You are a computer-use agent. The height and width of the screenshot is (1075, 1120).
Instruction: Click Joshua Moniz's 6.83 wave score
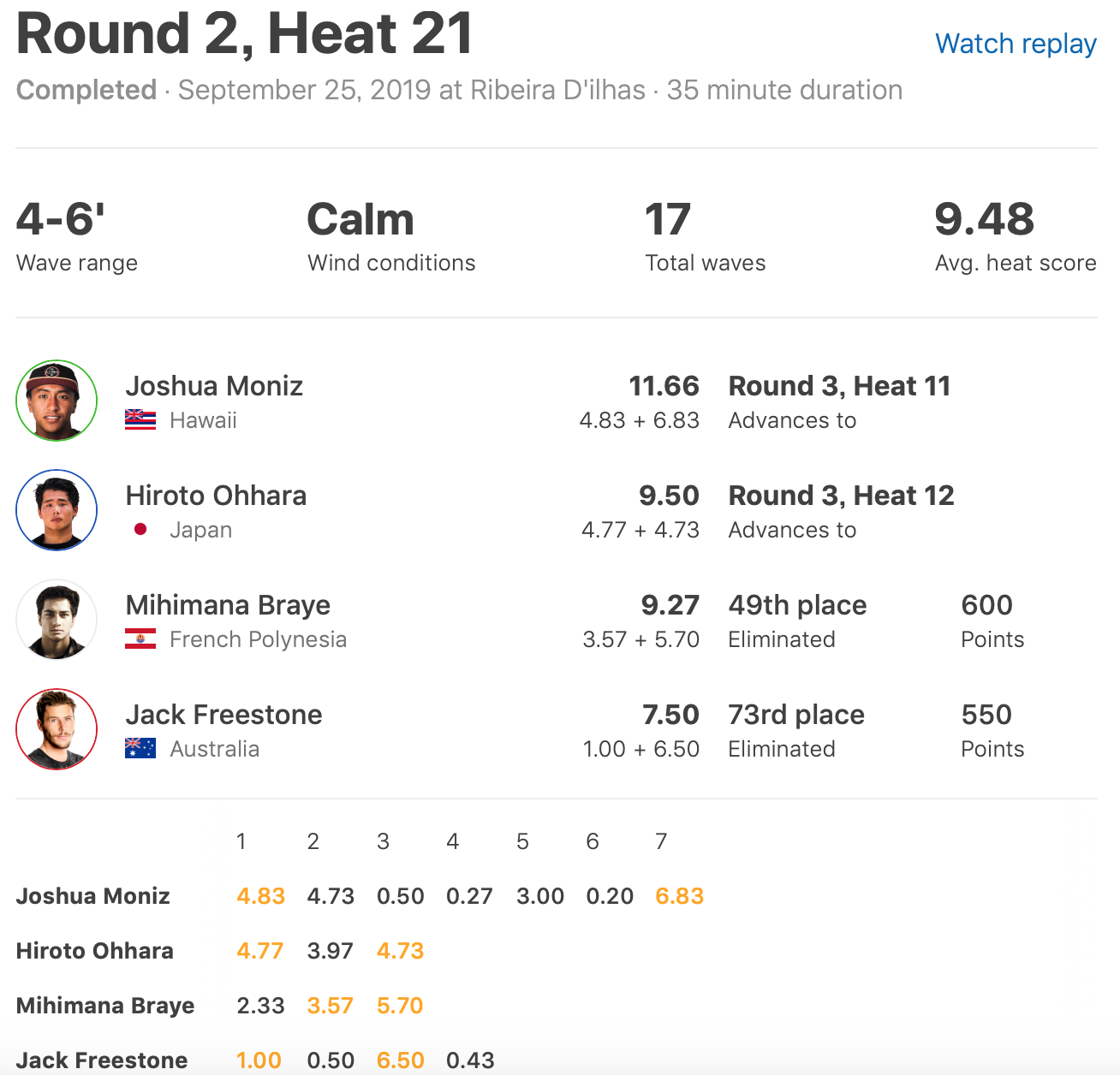click(679, 896)
